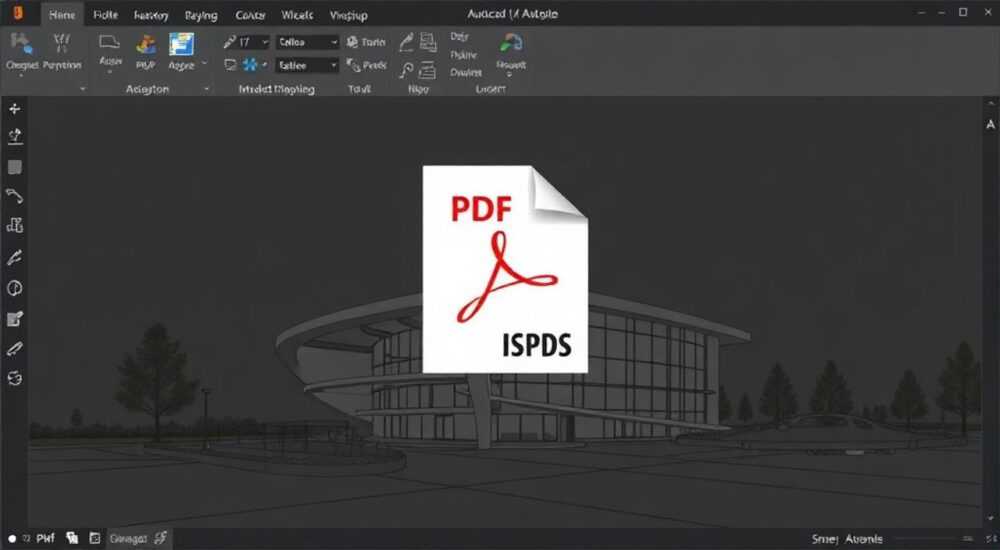
Task: Open the lower combo box under Callea
Action: 307,65
